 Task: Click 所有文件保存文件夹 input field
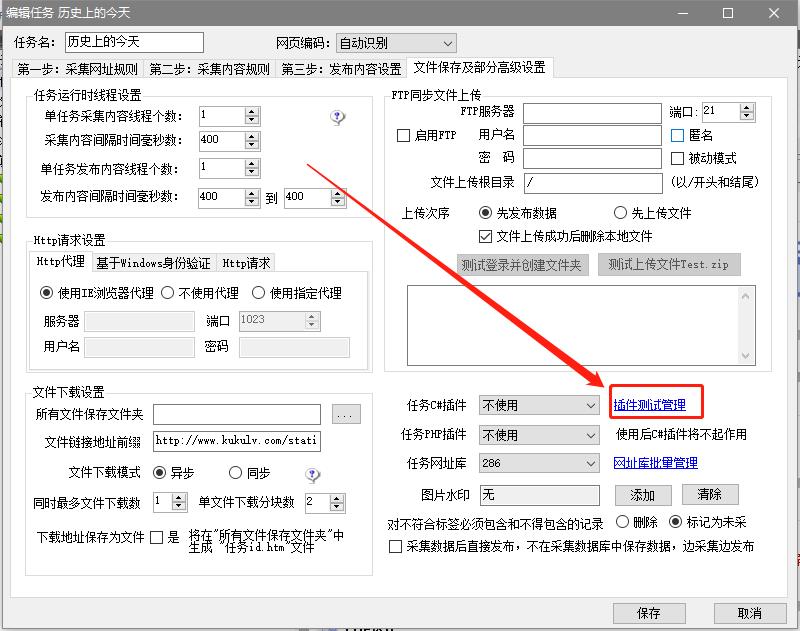click(x=237, y=415)
